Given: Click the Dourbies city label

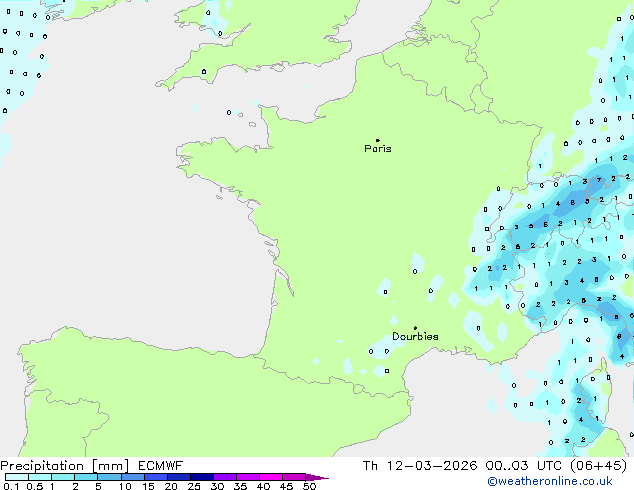Looking at the screenshot, I should [415, 336].
